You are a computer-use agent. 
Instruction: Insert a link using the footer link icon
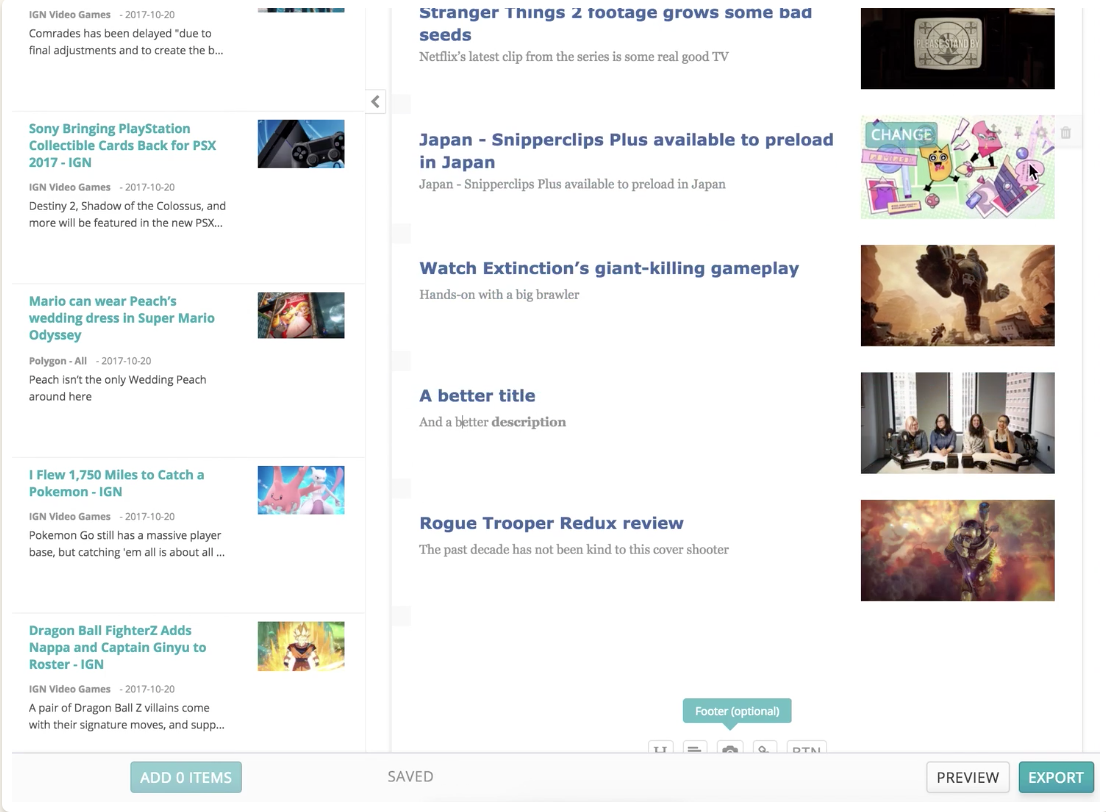tap(764, 748)
